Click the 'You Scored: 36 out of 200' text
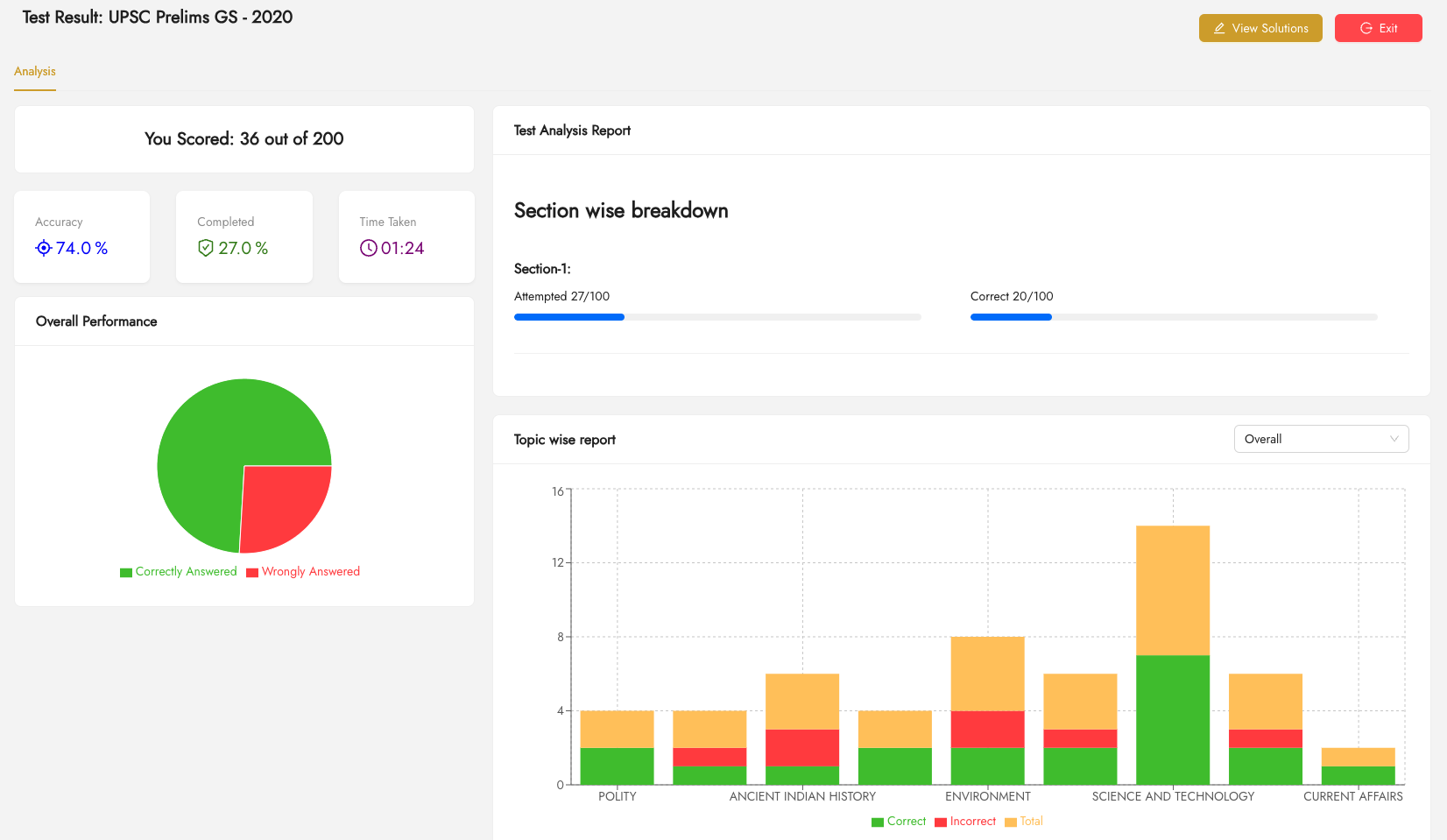 pyautogui.click(x=244, y=138)
